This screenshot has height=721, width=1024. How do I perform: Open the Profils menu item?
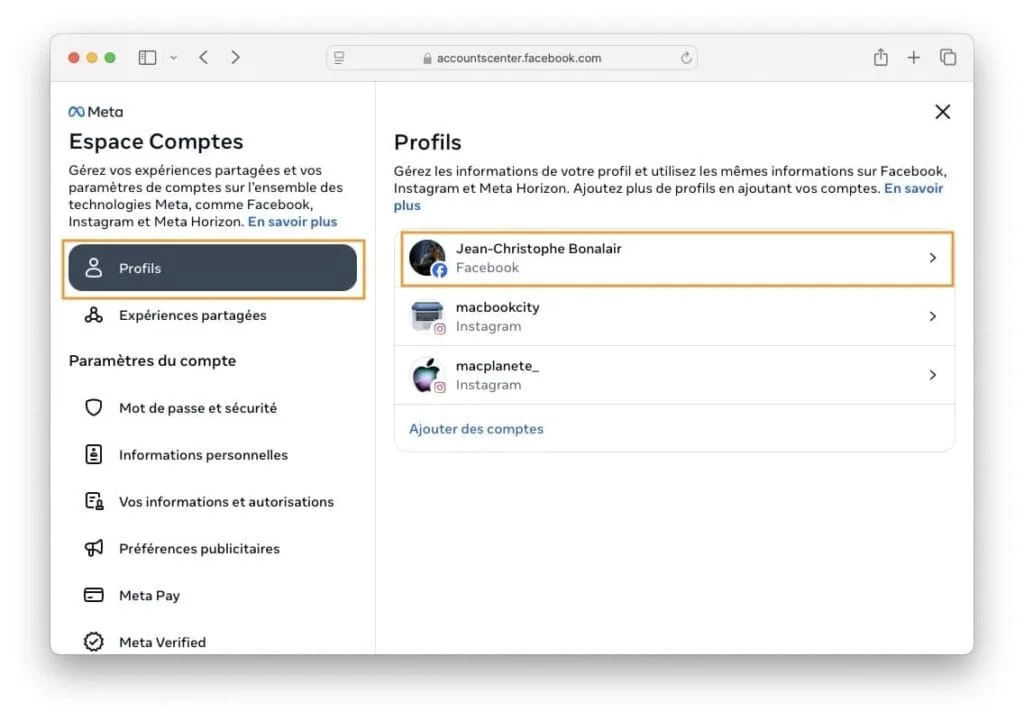click(x=212, y=268)
